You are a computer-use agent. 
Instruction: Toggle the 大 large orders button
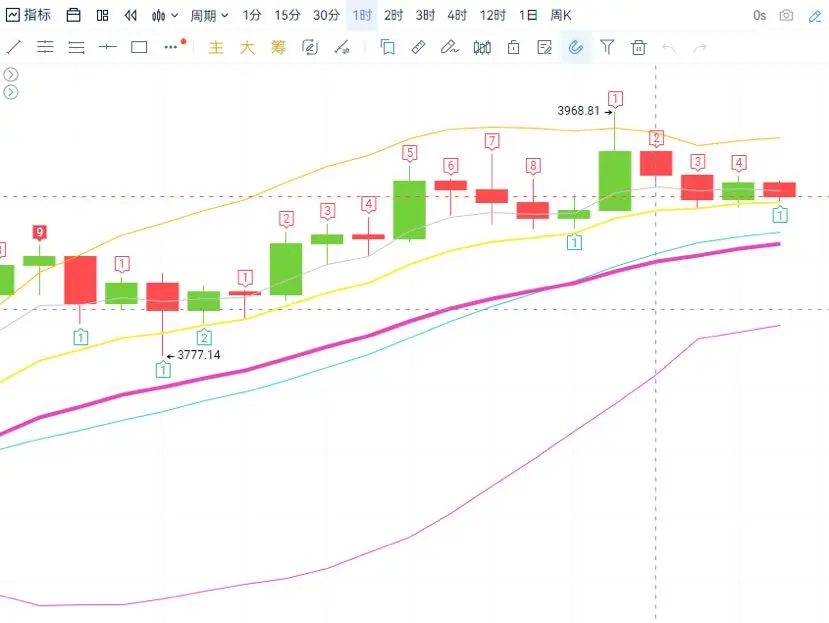click(247, 48)
